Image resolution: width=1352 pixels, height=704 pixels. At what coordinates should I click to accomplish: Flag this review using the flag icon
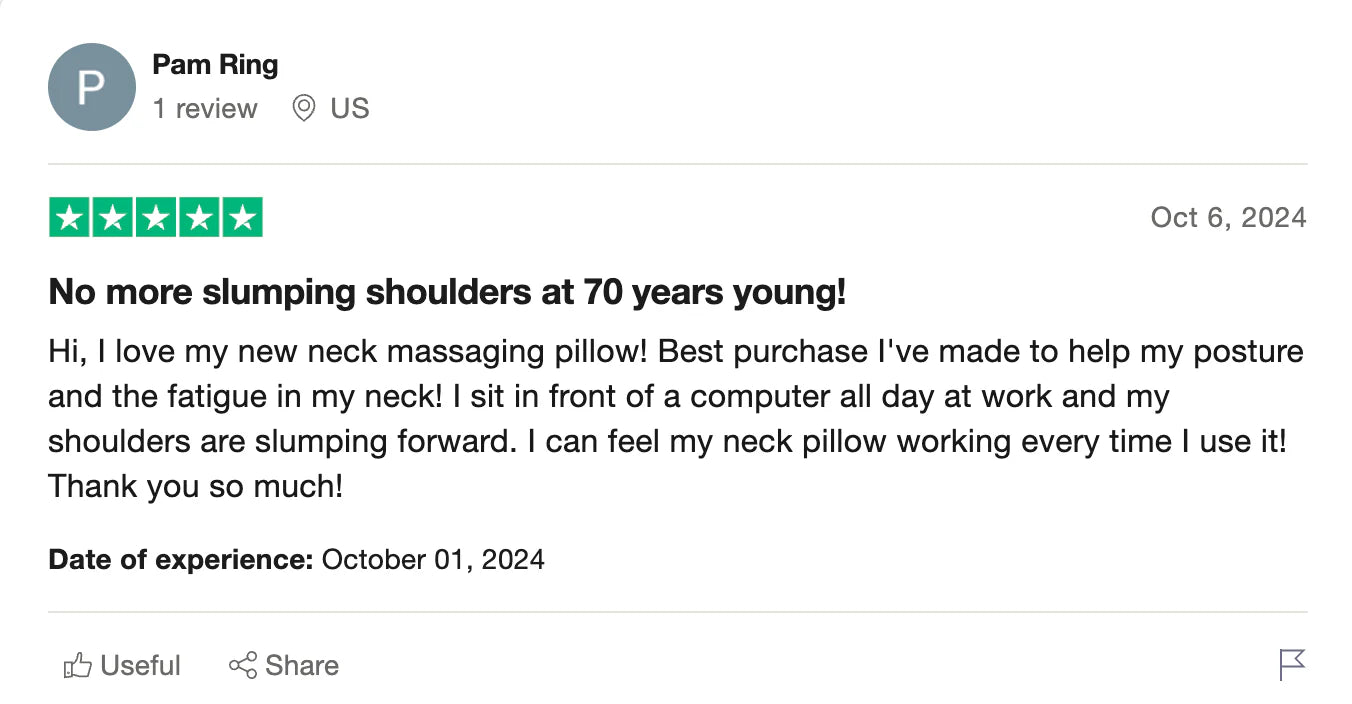1292,665
